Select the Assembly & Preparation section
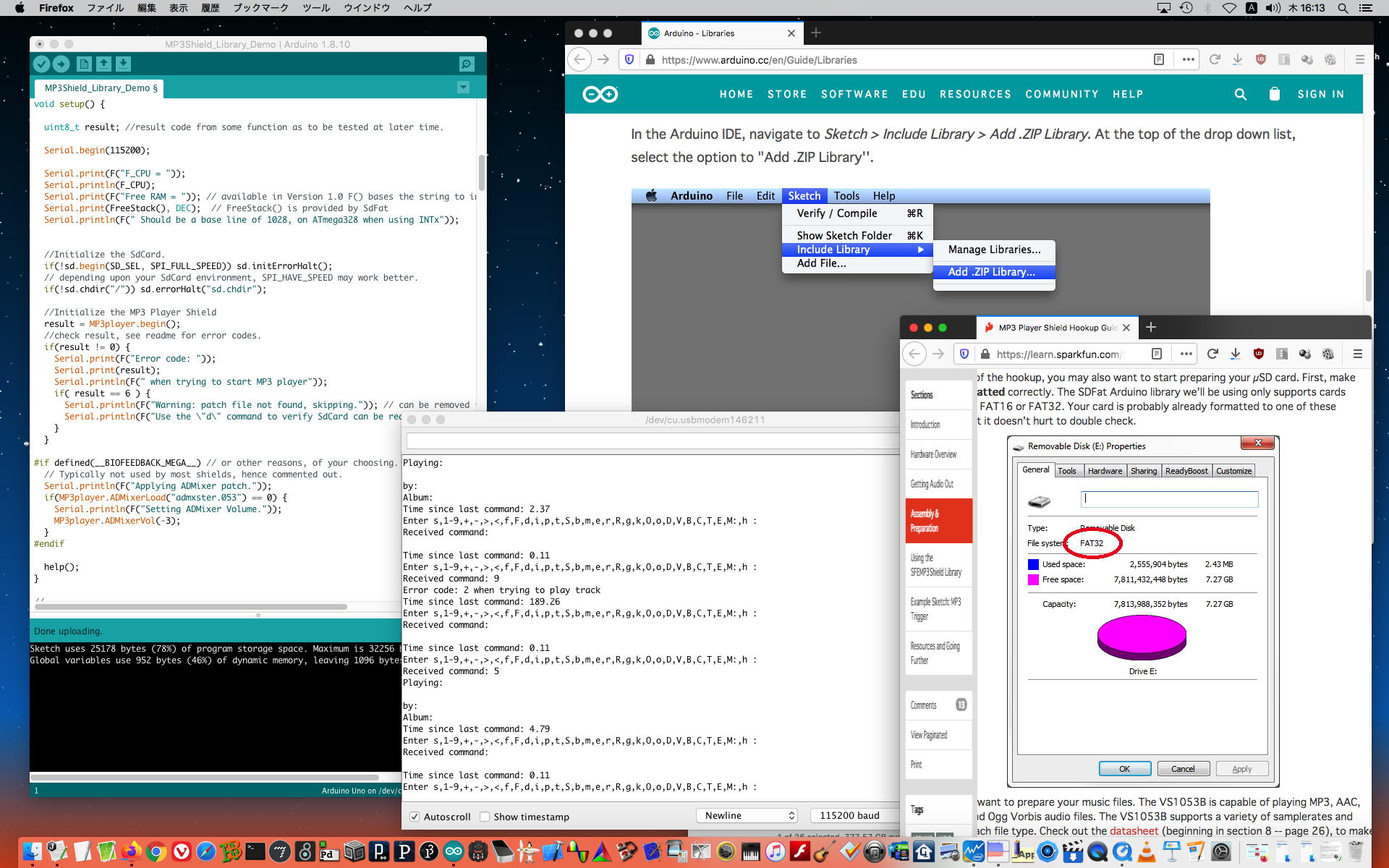Viewport: 1389px width, 868px height. [938, 521]
